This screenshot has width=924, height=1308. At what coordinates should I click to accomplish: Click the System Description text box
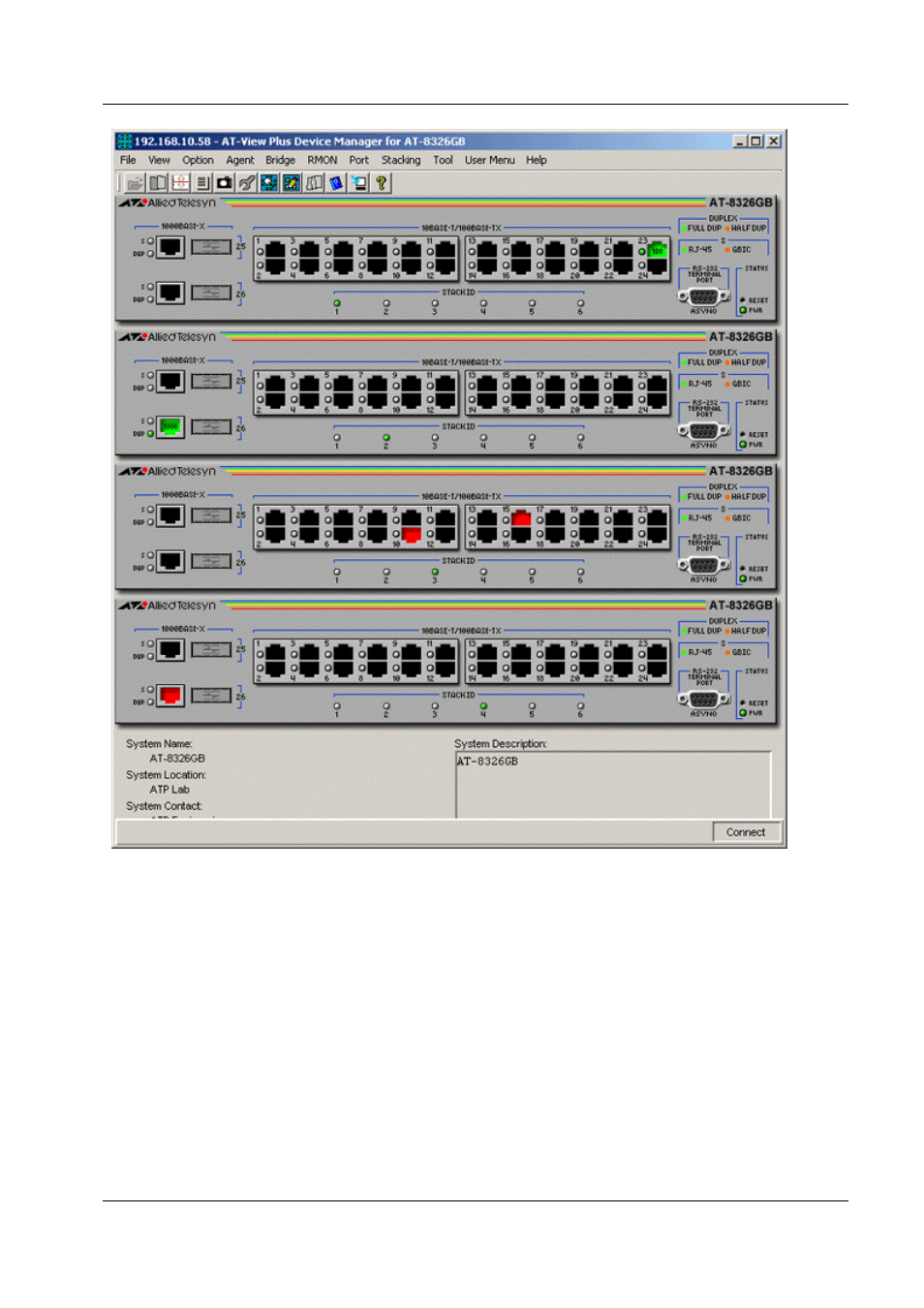613,785
